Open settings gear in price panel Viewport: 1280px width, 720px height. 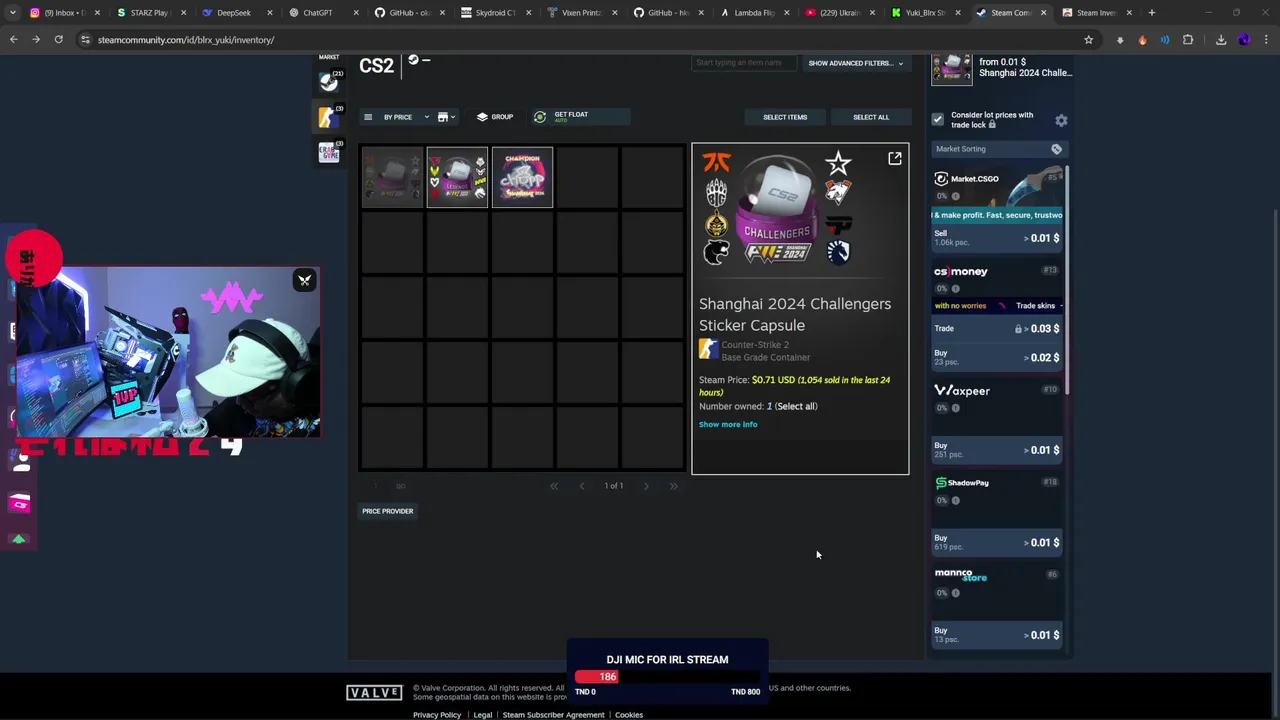[1061, 120]
